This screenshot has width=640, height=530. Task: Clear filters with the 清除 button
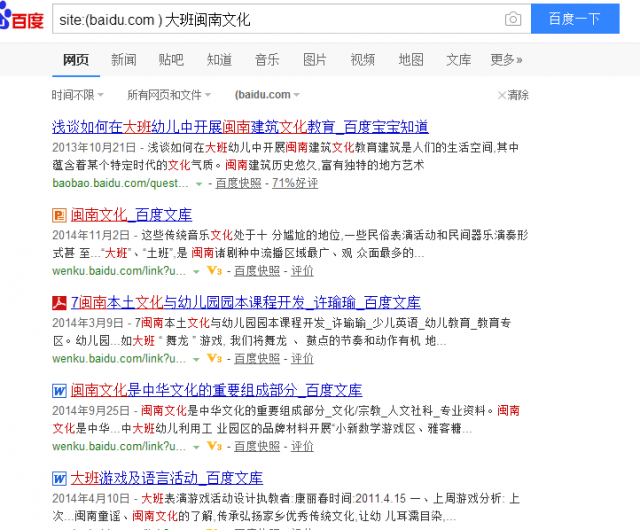coord(513,95)
